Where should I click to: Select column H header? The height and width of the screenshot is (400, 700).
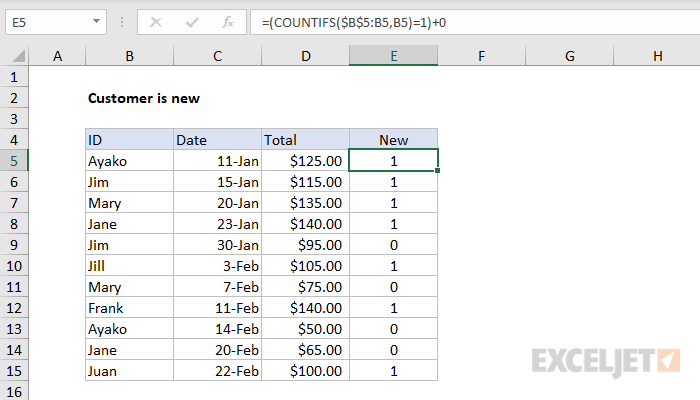pos(658,56)
